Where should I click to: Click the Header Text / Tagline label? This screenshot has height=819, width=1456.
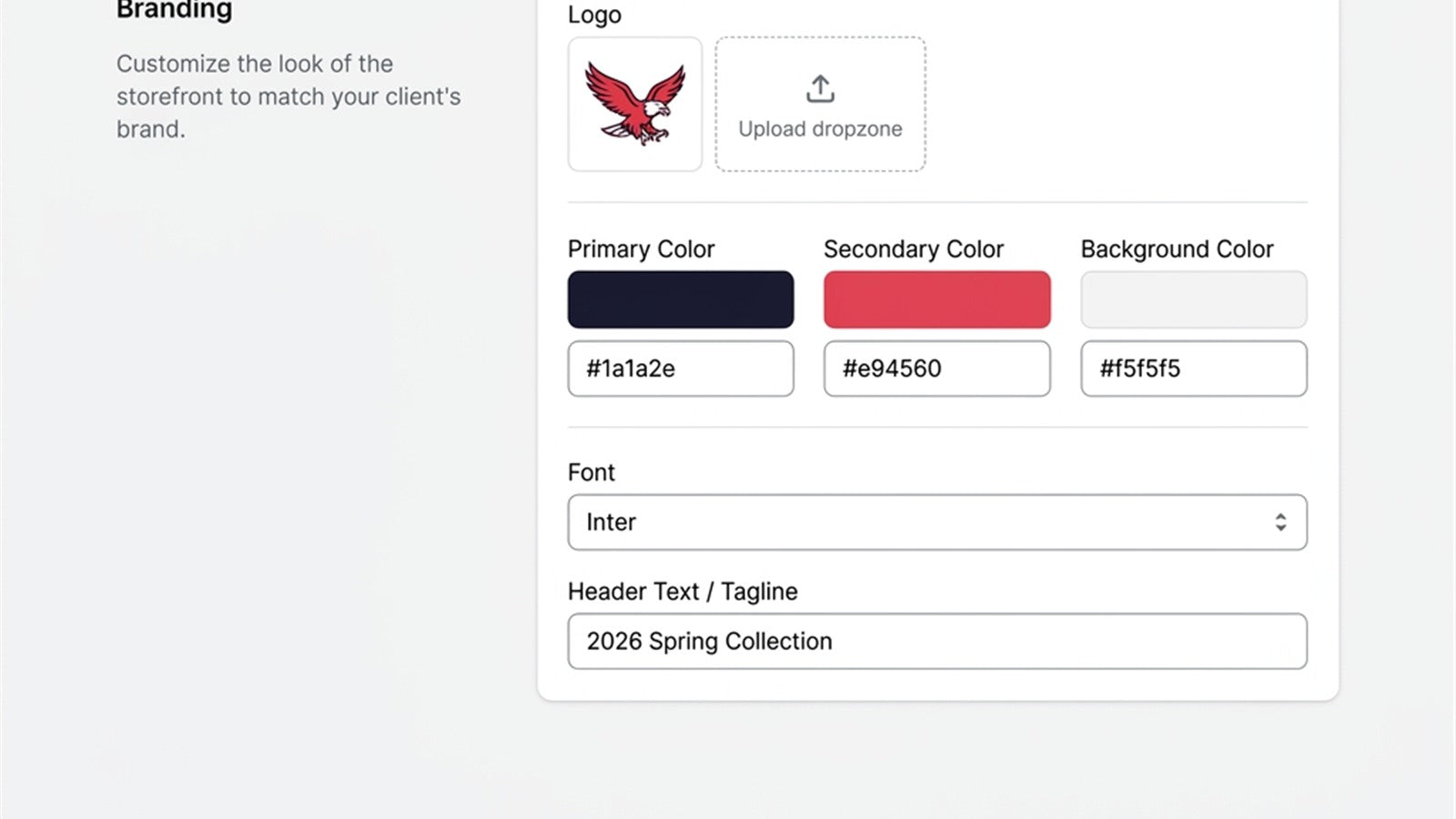click(682, 591)
